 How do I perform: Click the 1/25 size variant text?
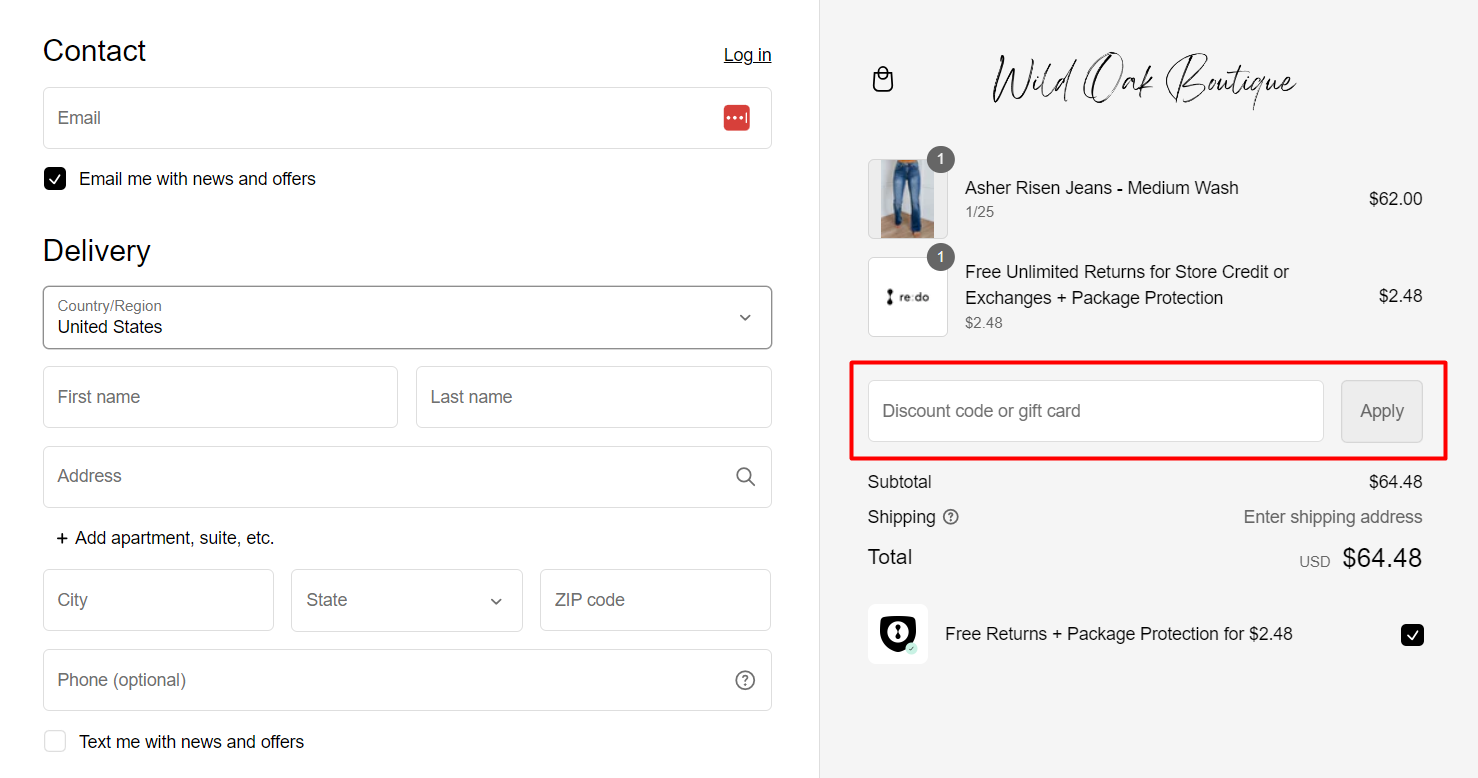tap(980, 212)
